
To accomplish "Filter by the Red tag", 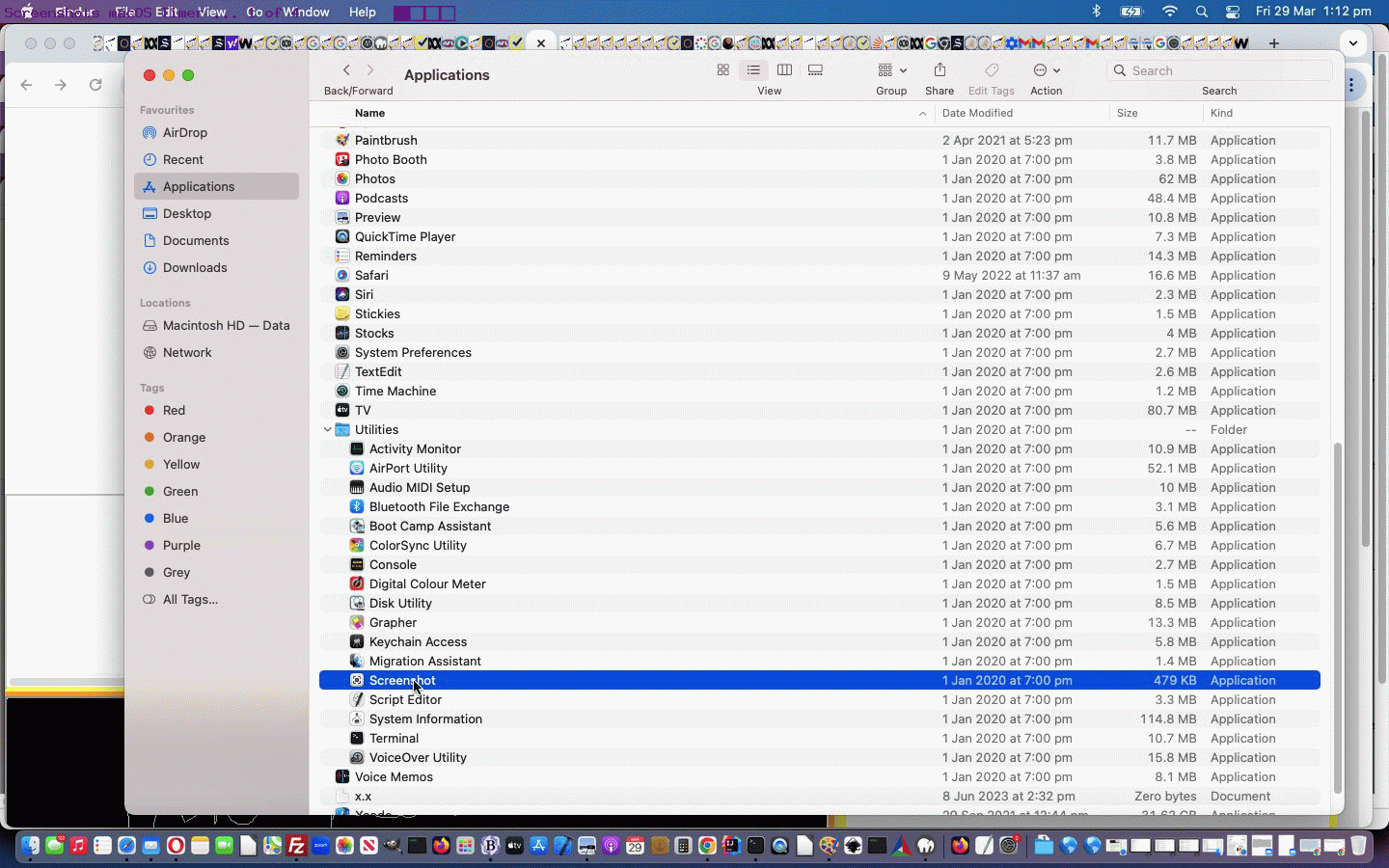I will click(x=216, y=410).
